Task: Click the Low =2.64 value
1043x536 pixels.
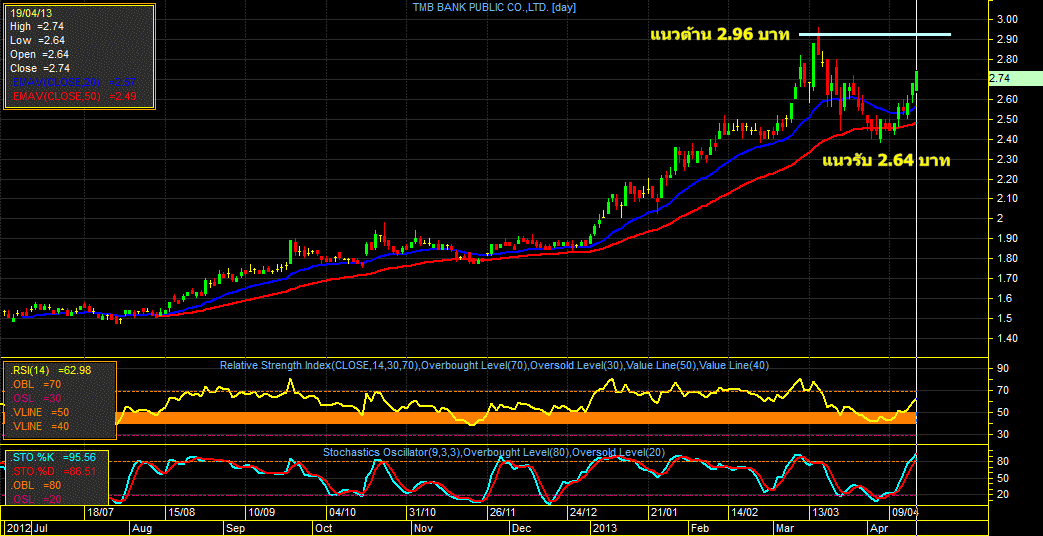Action: pyautogui.click(x=40, y=40)
